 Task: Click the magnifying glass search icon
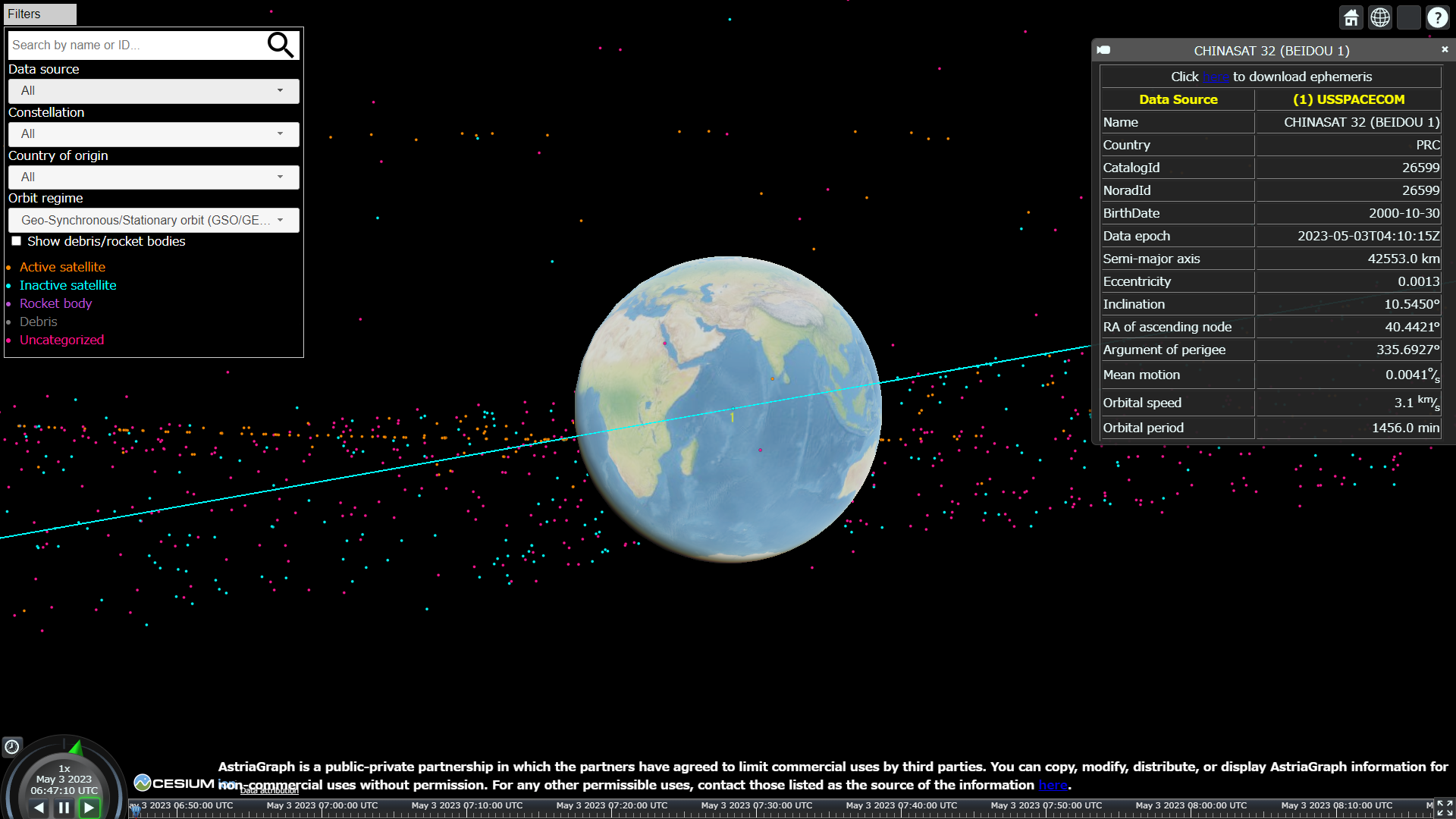click(x=280, y=45)
